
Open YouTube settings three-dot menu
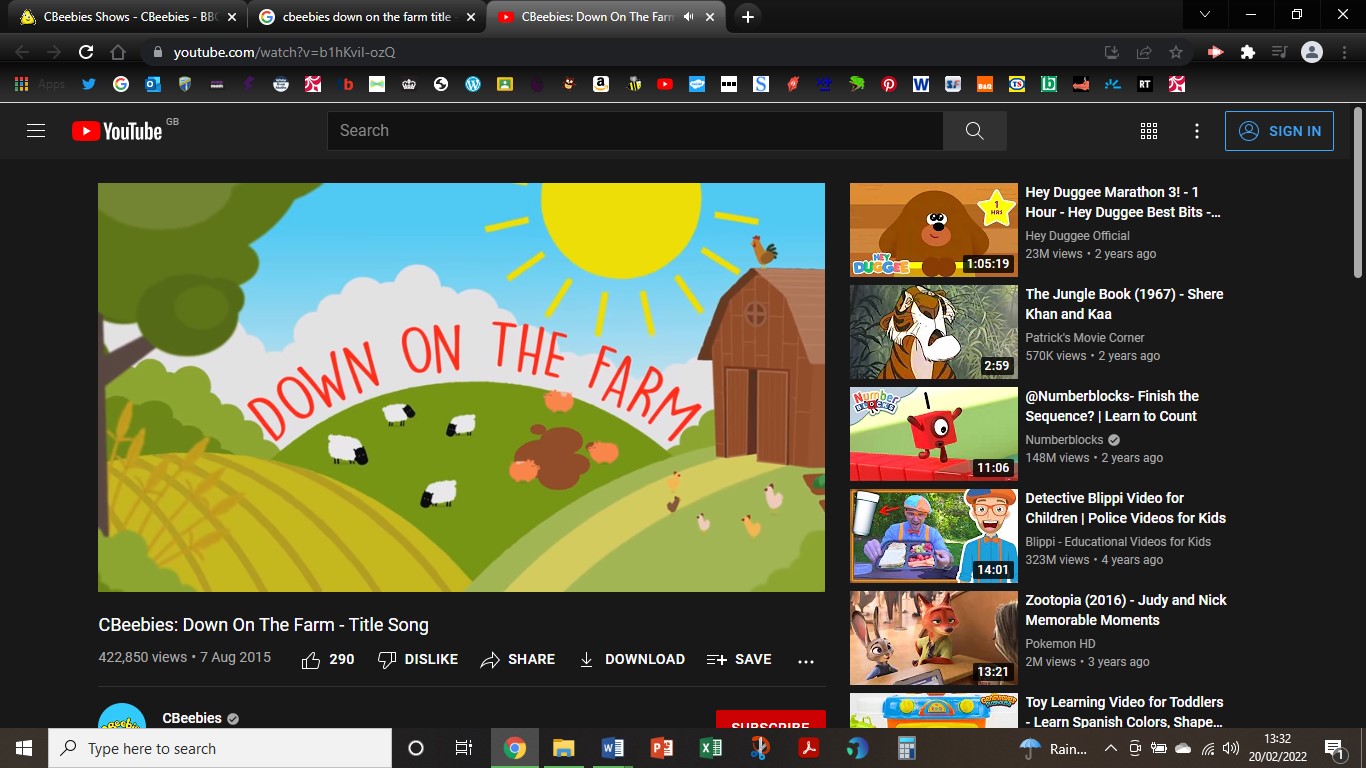click(x=1197, y=131)
